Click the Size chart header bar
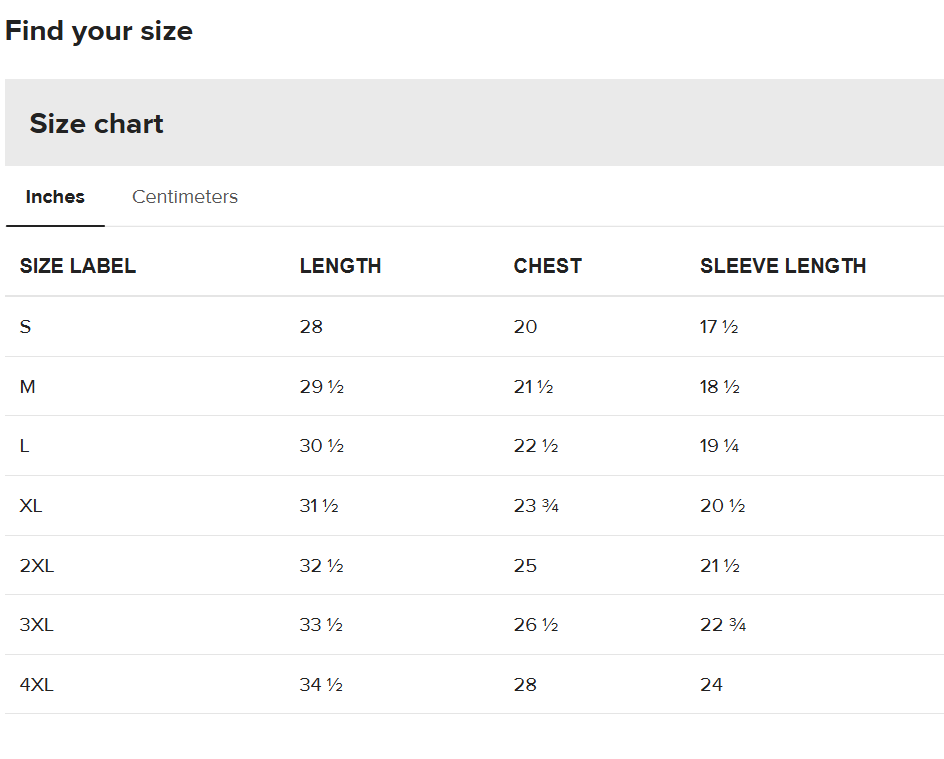Image resolution: width=944 pixels, height=759 pixels. click(x=474, y=123)
